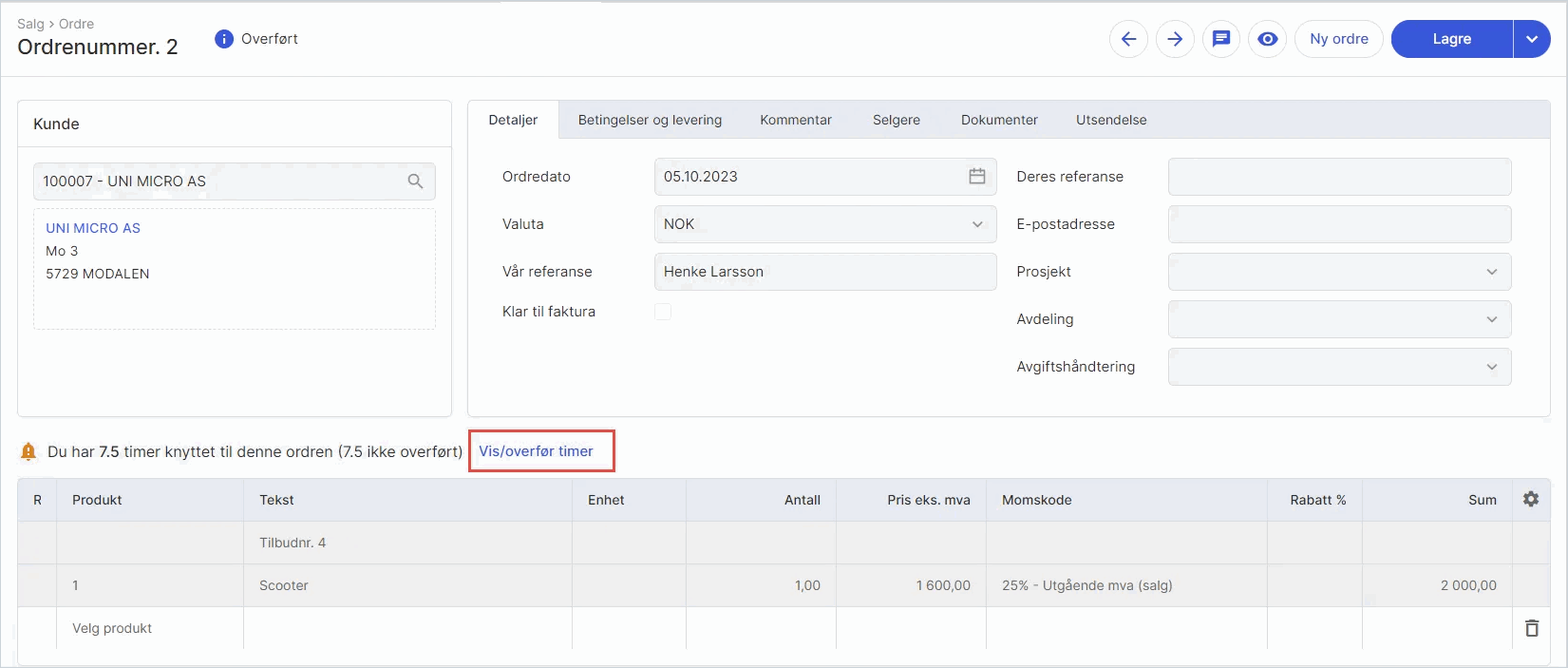The height and width of the screenshot is (668, 1568).
Task: Click the 2 000,00 sum cell
Action: [1437, 585]
